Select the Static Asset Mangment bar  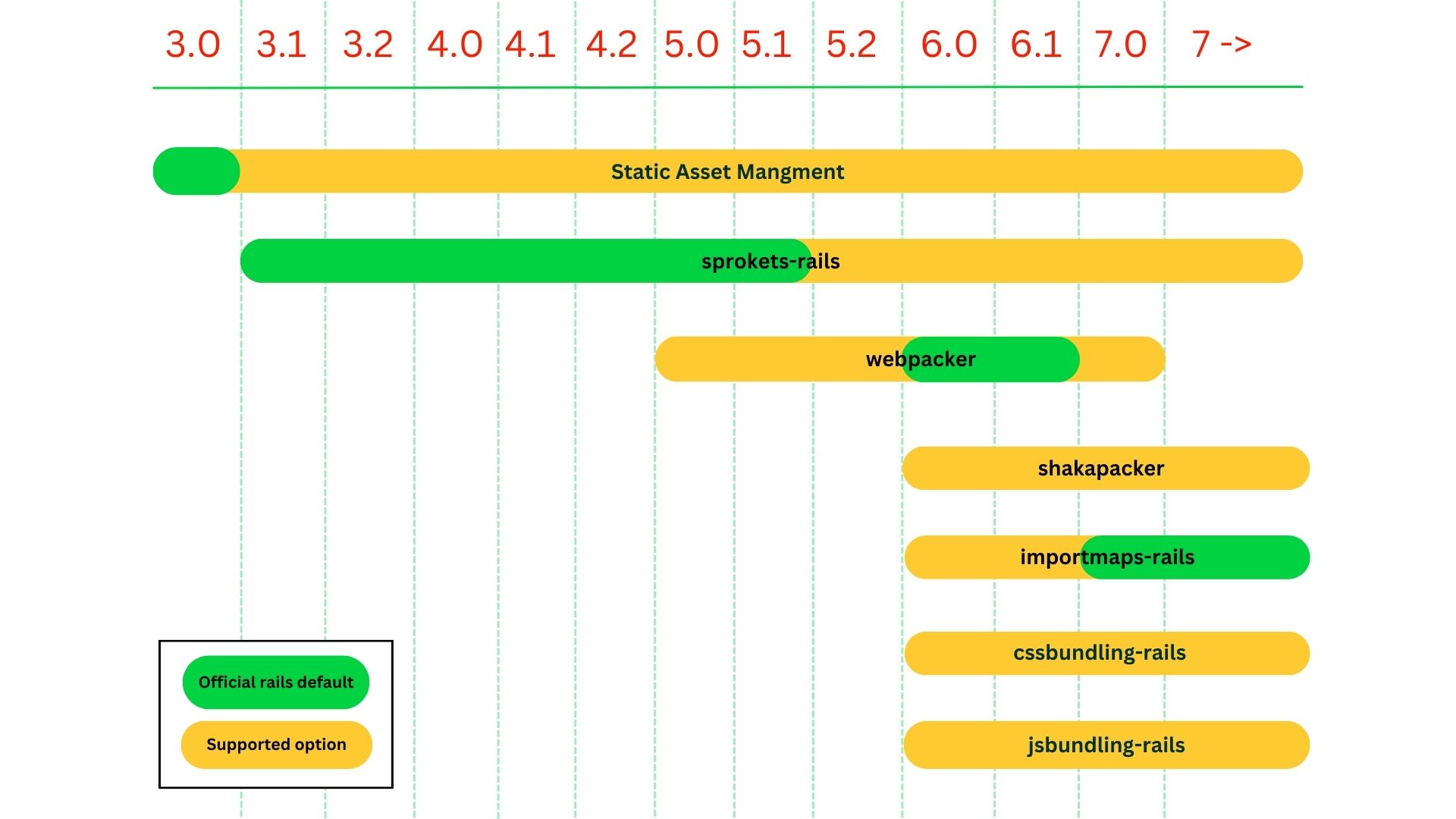click(x=728, y=171)
